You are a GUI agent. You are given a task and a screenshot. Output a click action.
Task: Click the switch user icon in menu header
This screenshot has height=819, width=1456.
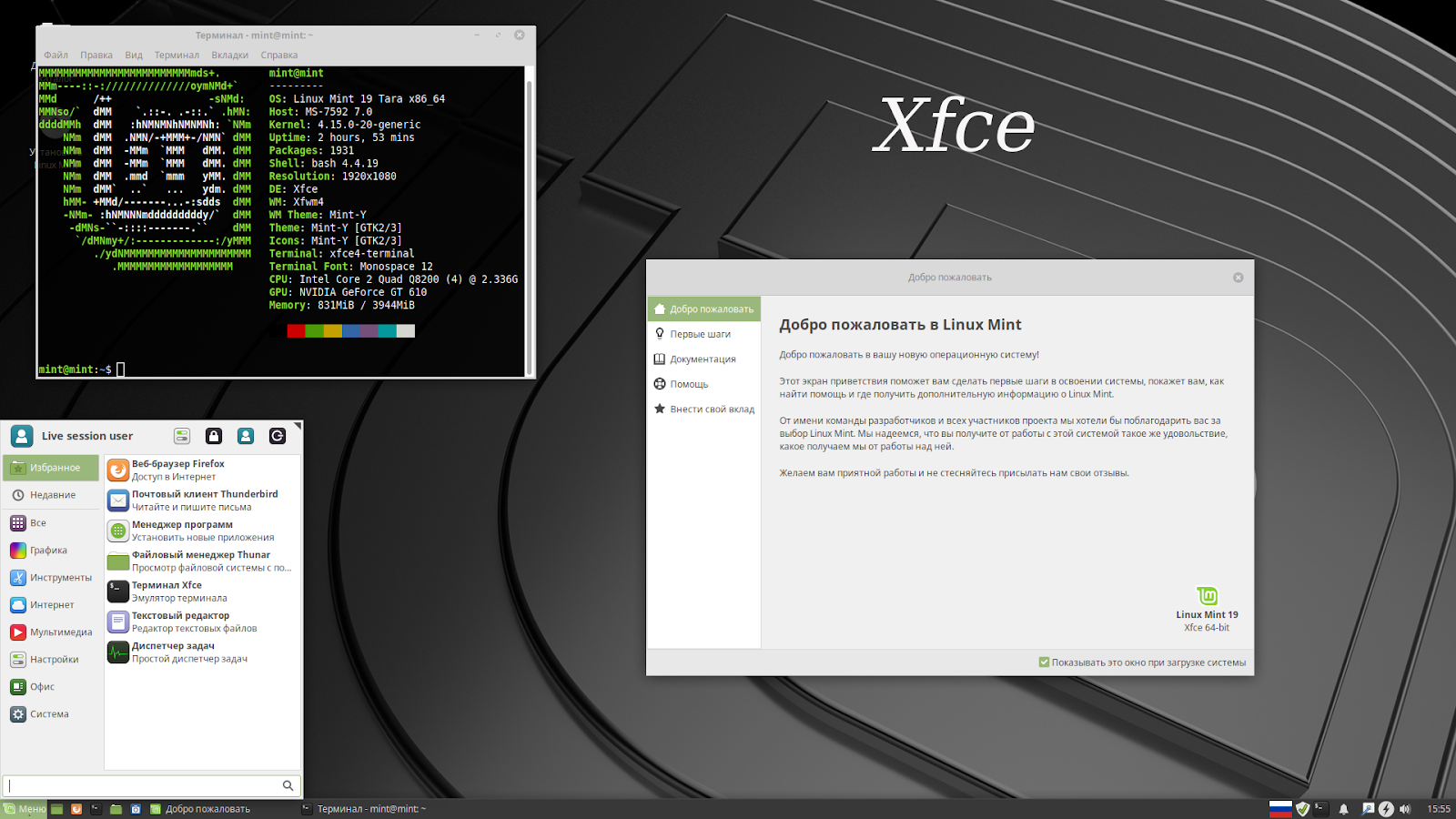coord(246,436)
